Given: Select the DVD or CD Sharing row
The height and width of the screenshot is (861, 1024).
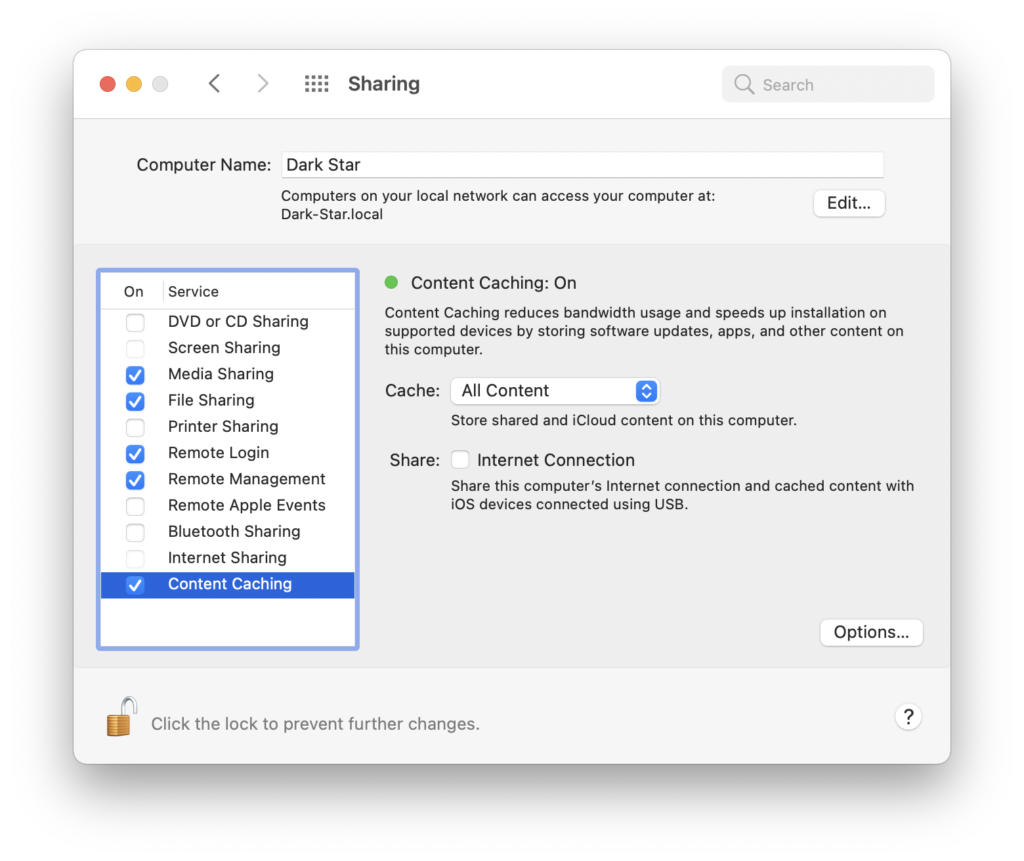Looking at the screenshot, I should [x=227, y=321].
